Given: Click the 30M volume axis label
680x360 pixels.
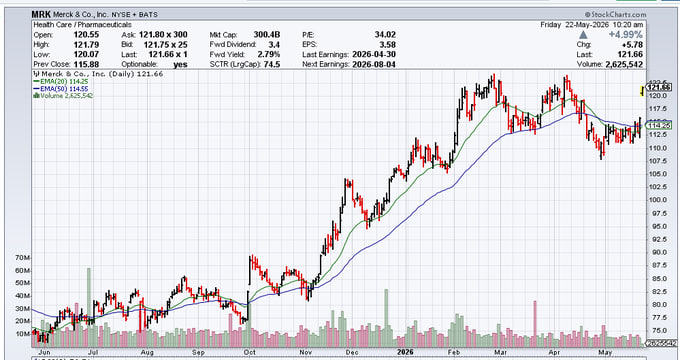Looking at the screenshot, I should pyautogui.click(x=23, y=309).
